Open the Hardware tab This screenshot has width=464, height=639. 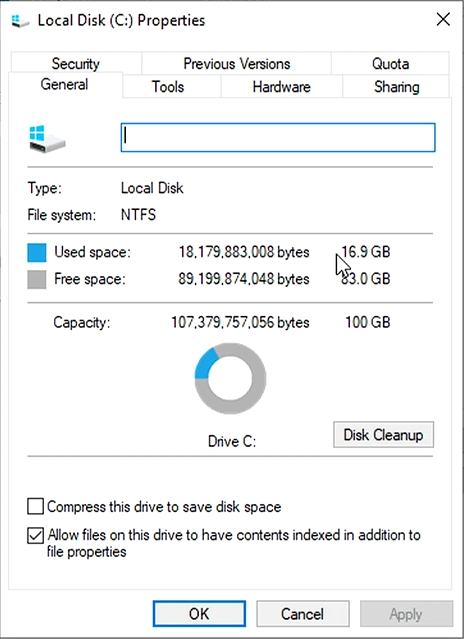tap(281, 87)
